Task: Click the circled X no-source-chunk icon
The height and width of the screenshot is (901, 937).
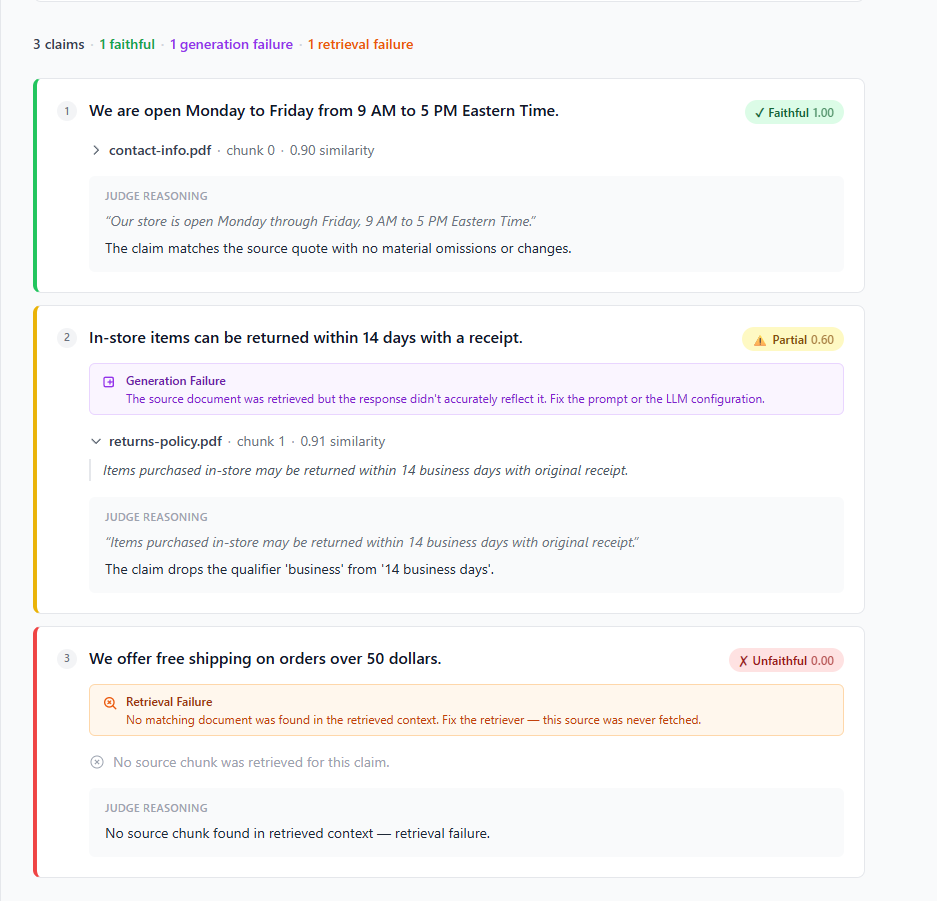Action: pyautogui.click(x=97, y=762)
